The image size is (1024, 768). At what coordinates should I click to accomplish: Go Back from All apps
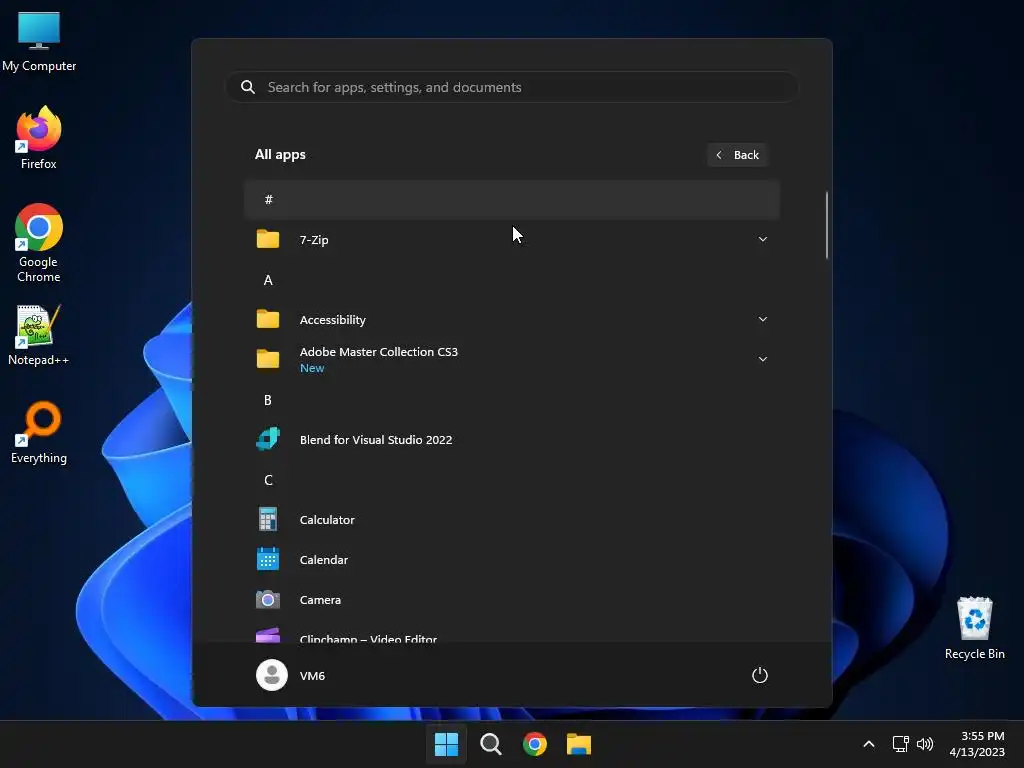(x=737, y=155)
